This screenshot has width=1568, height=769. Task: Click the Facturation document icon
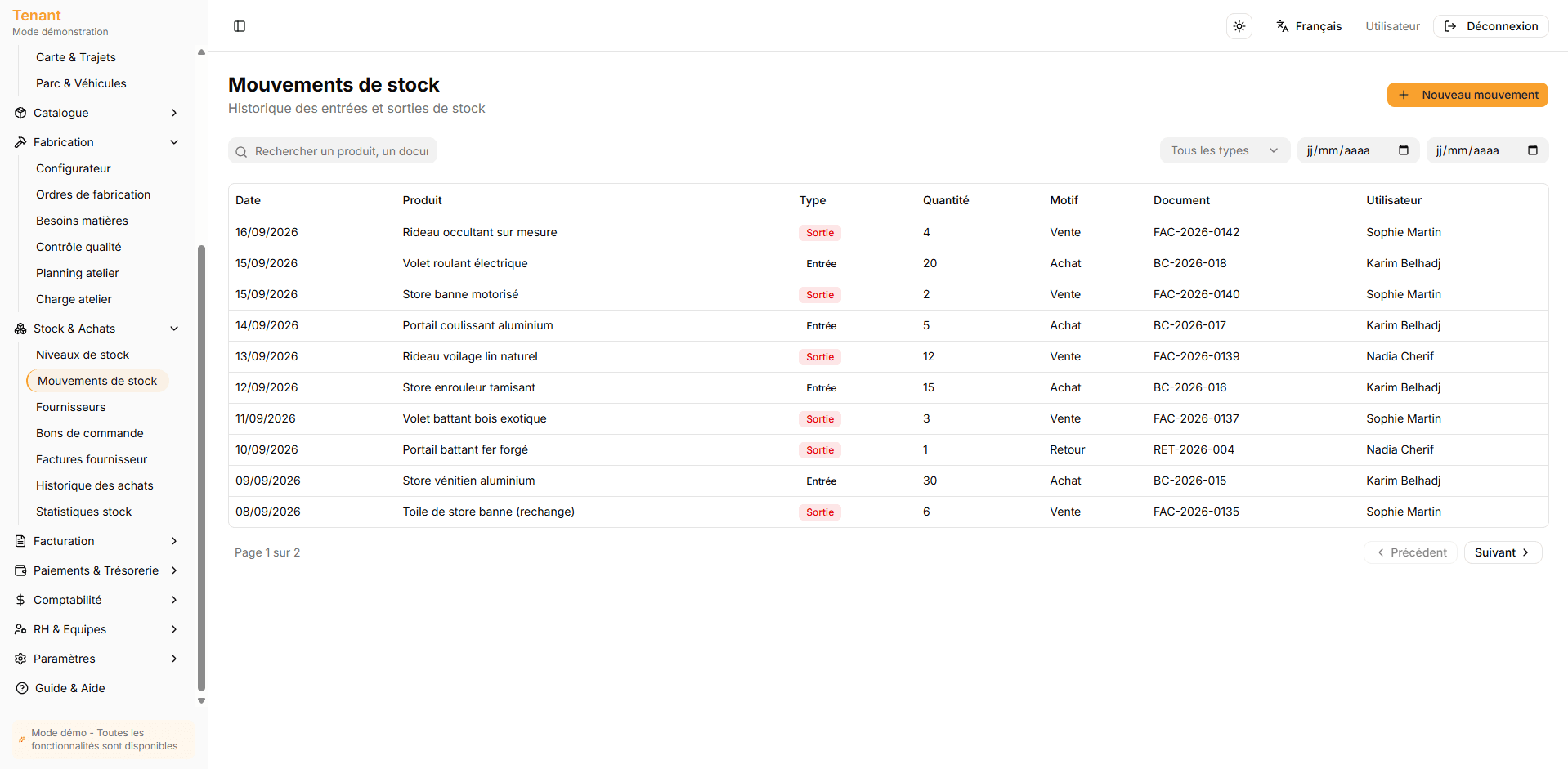[x=20, y=541]
